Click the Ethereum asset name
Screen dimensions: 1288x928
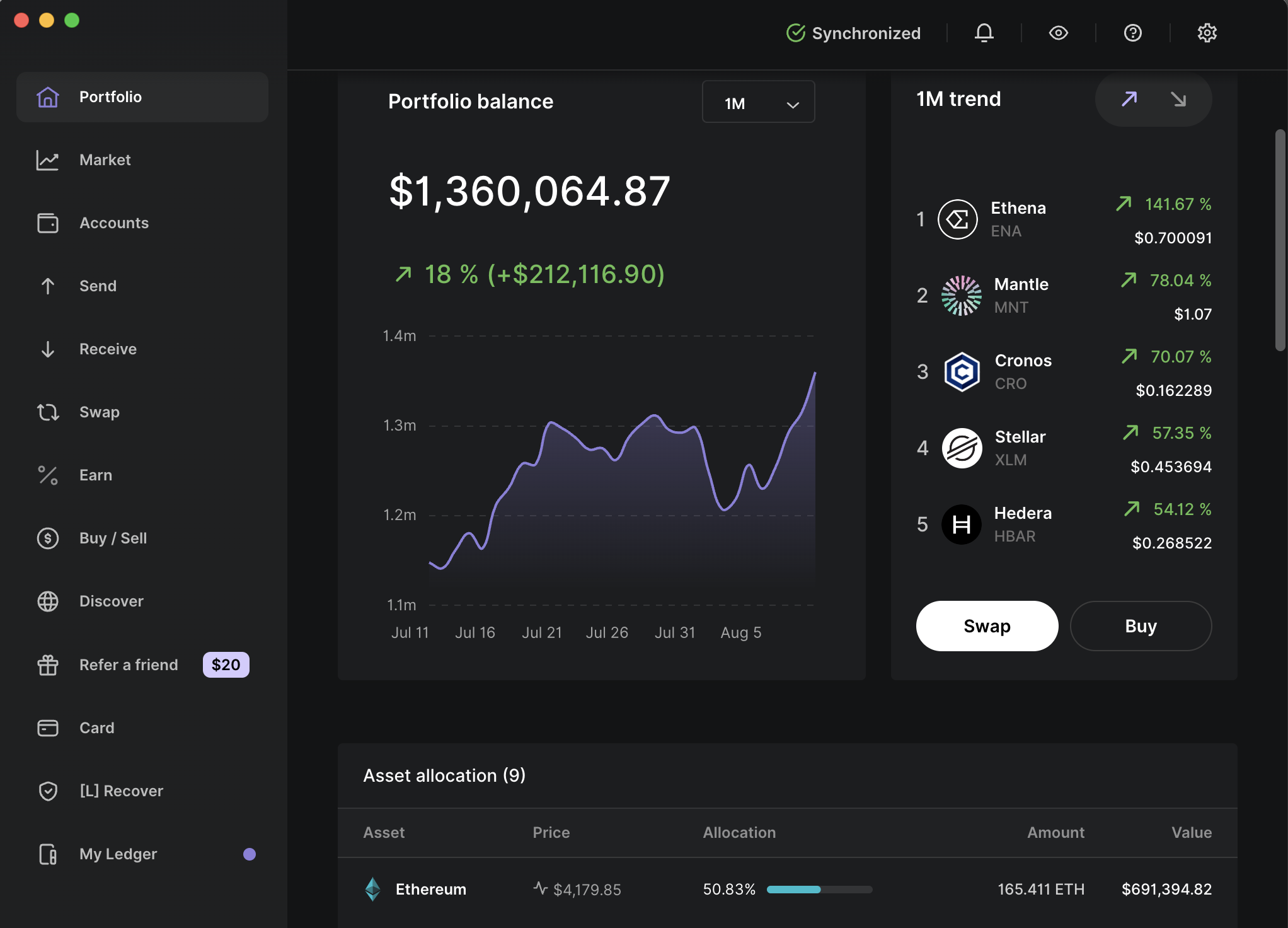click(x=431, y=890)
